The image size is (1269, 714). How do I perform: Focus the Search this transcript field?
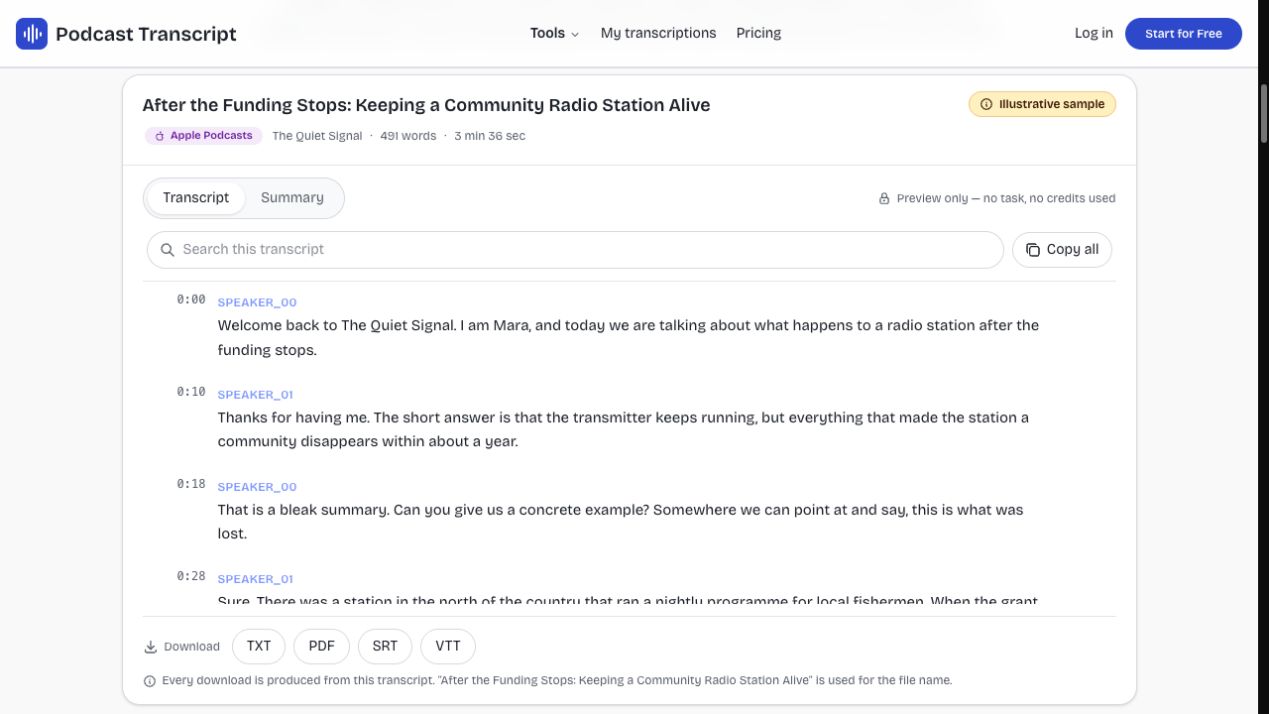click(x=575, y=250)
